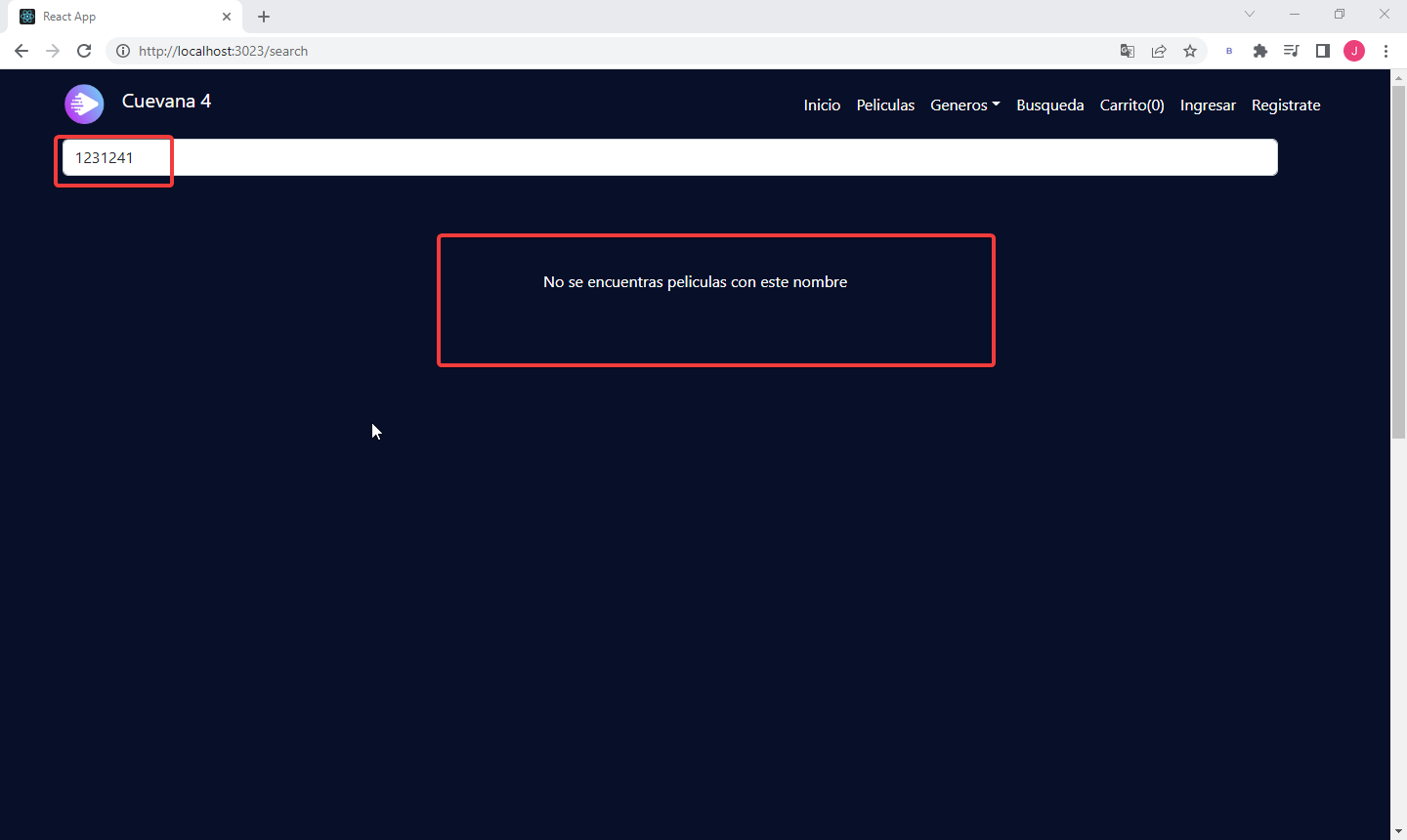Open the Chrome three-dot menu
This screenshot has height=840, width=1407.
[1386, 51]
